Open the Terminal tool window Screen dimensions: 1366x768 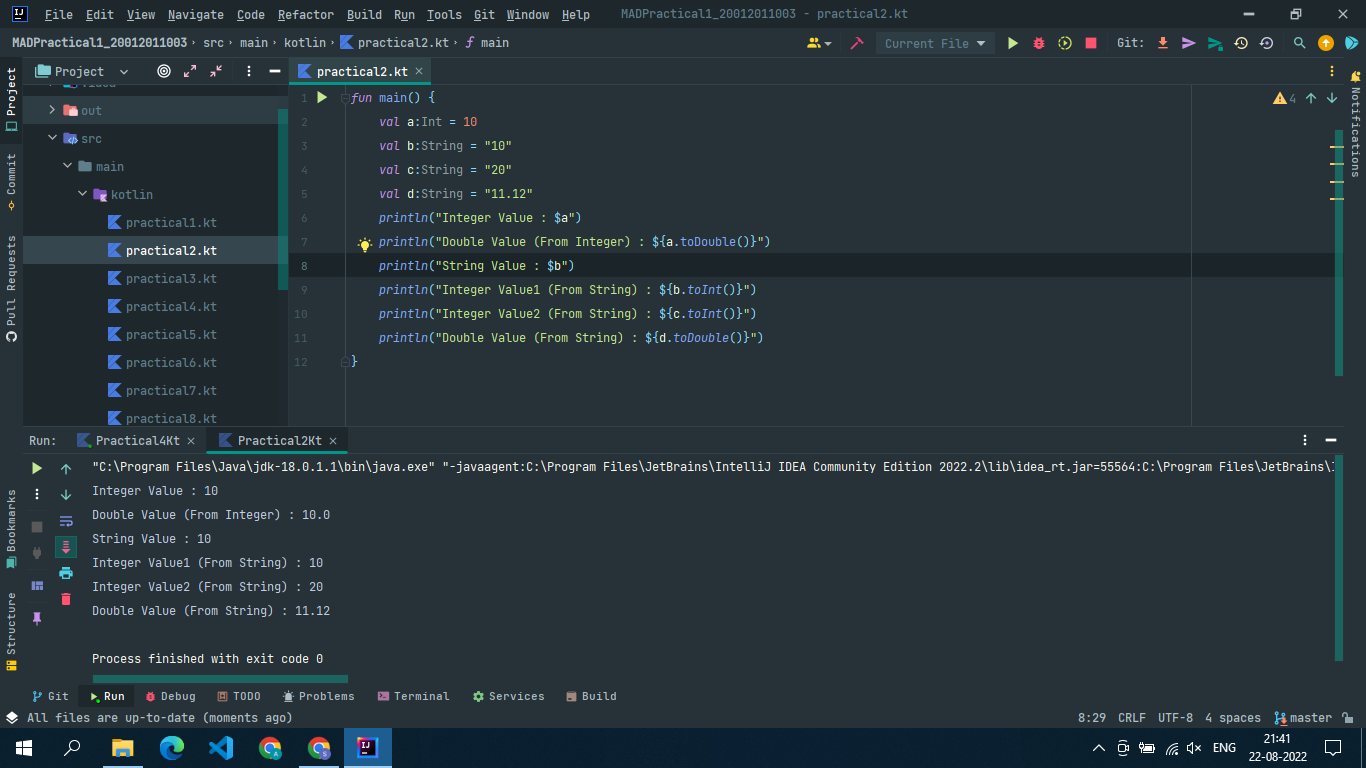413,696
